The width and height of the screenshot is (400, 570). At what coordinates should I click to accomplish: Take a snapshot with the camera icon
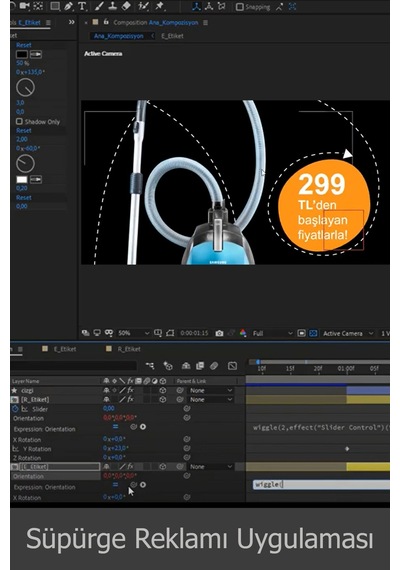219,333
